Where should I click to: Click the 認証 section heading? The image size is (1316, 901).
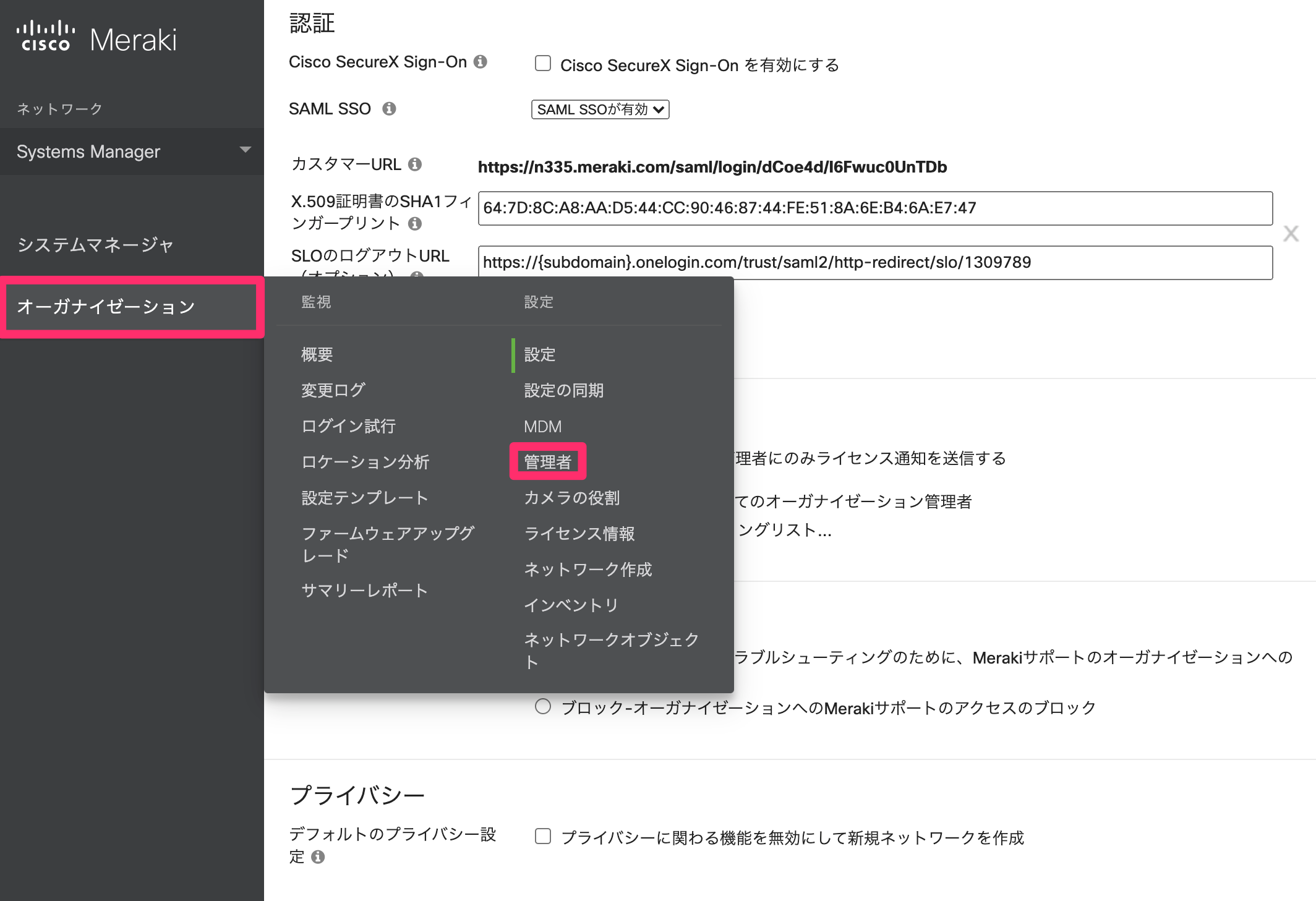312,23
